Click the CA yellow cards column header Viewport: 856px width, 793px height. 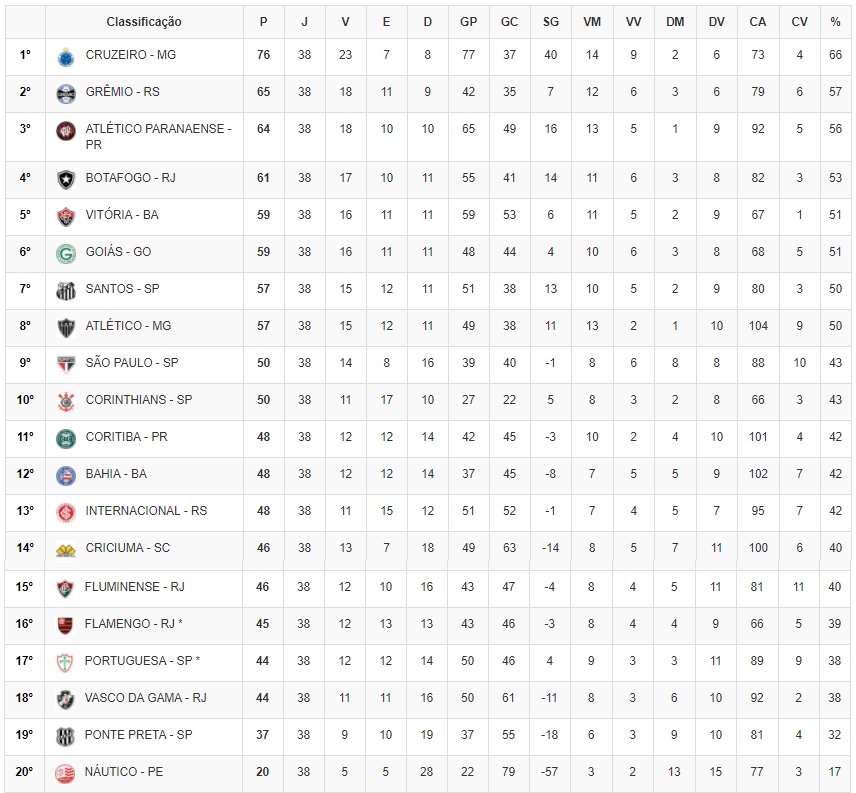click(757, 22)
